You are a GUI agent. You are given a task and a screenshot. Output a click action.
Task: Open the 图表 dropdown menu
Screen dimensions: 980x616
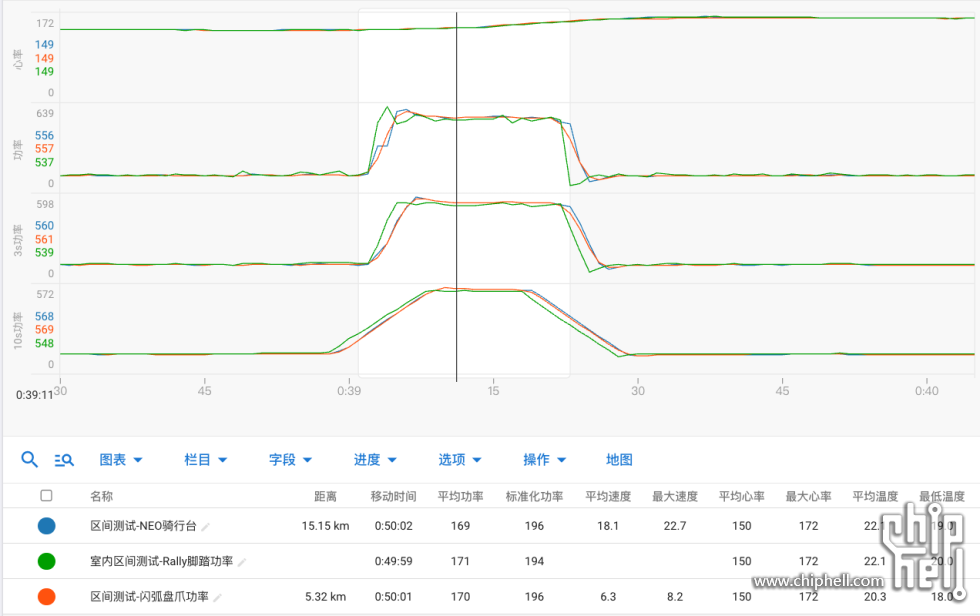[121, 460]
